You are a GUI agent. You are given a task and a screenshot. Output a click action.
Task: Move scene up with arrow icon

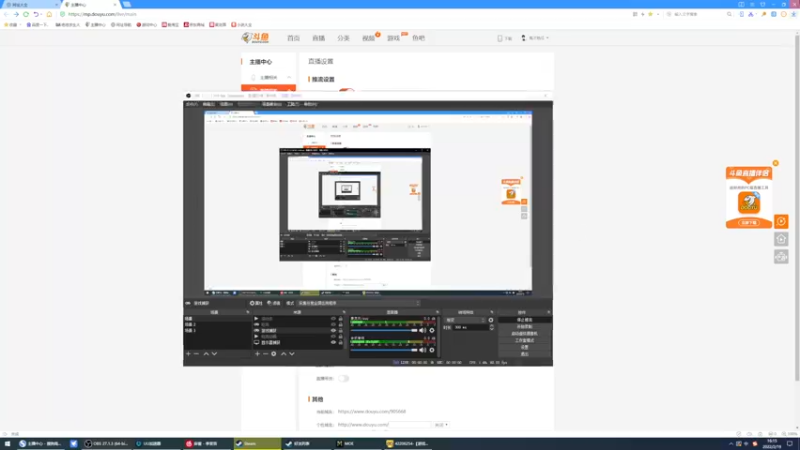tap(206, 354)
